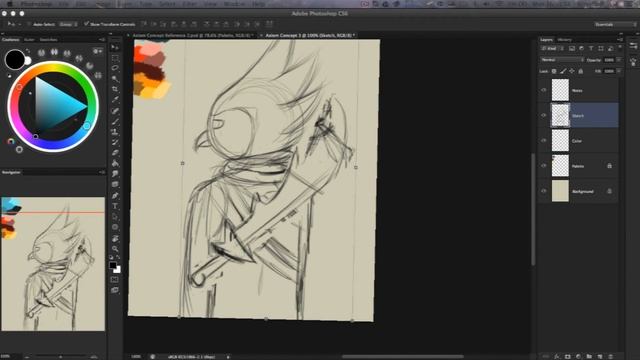Toggle the Auto-Select checkbox
The image size is (640, 360).
tap(29, 24)
